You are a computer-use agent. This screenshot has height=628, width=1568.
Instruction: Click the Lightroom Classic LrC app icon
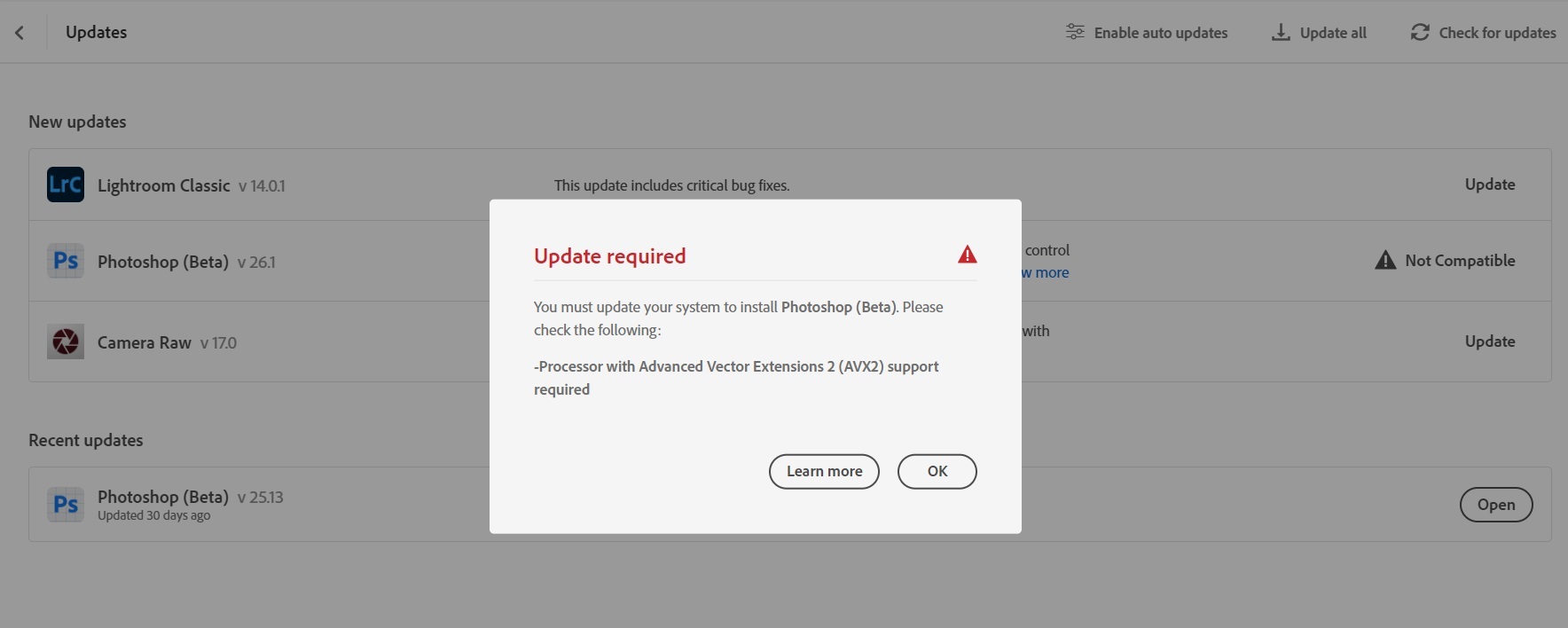[66, 184]
